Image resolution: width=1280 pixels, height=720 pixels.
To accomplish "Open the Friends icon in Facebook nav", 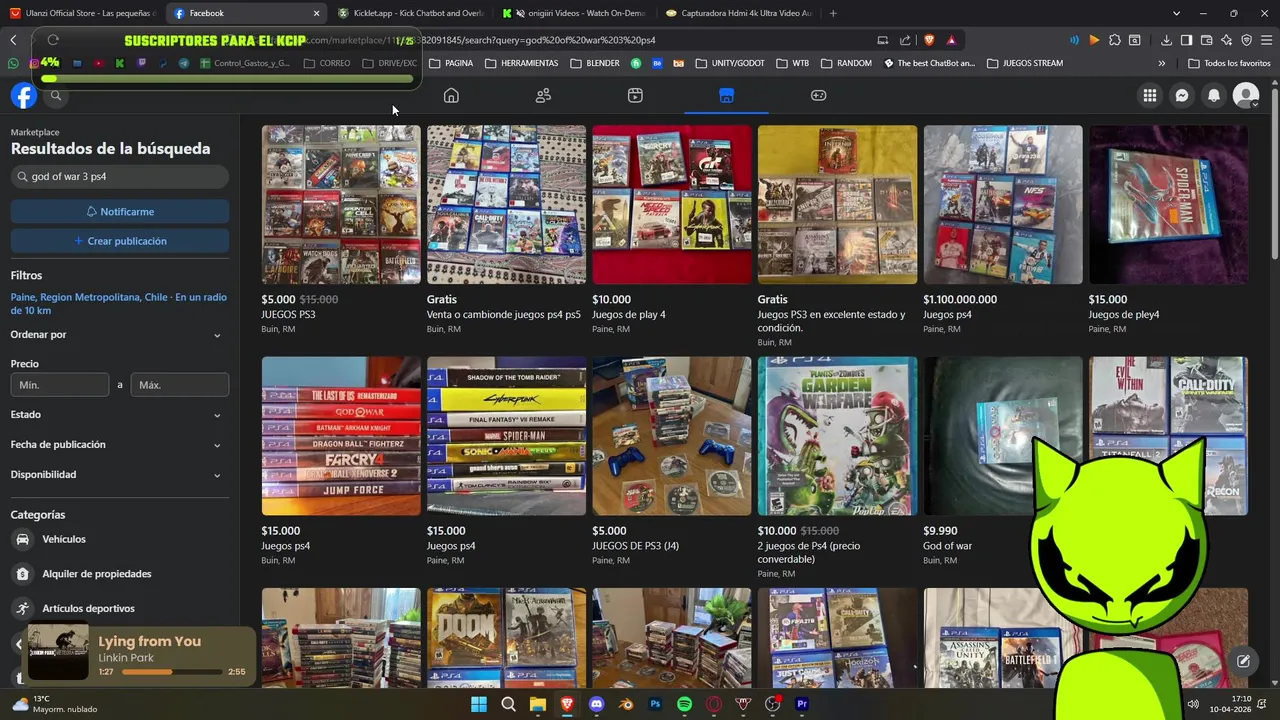I will [543, 95].
